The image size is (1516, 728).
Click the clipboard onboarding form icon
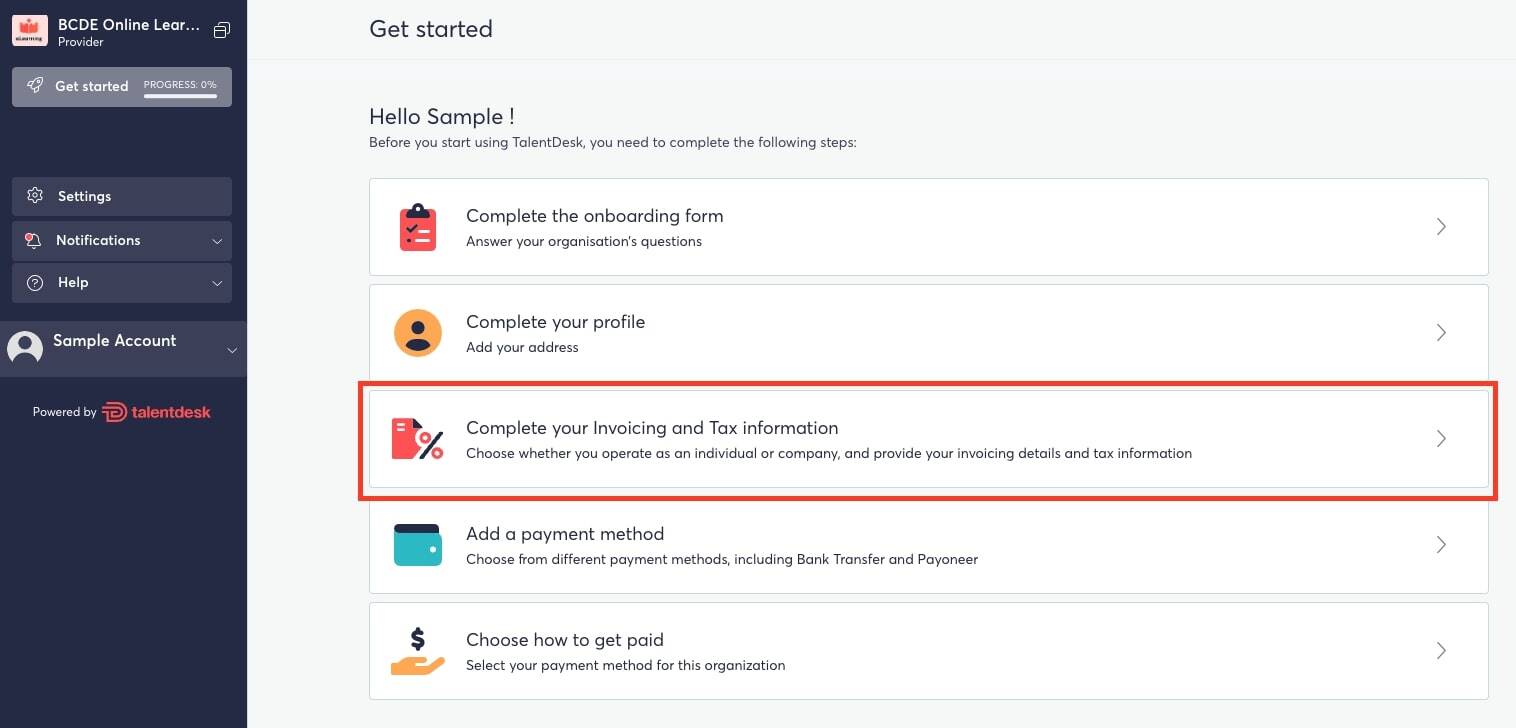pyautogui.click(x=417, y=227)
